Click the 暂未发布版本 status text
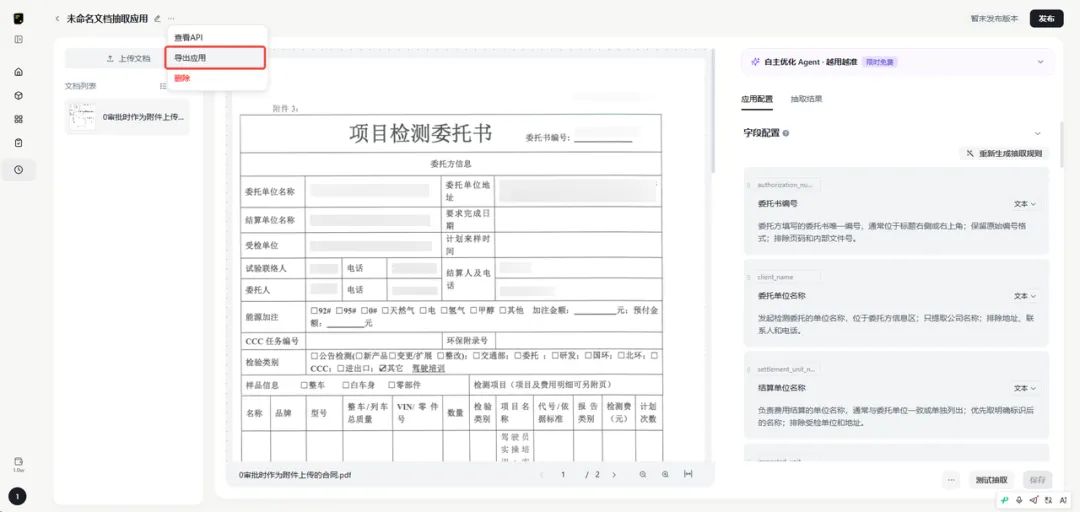 click(994, 19)
